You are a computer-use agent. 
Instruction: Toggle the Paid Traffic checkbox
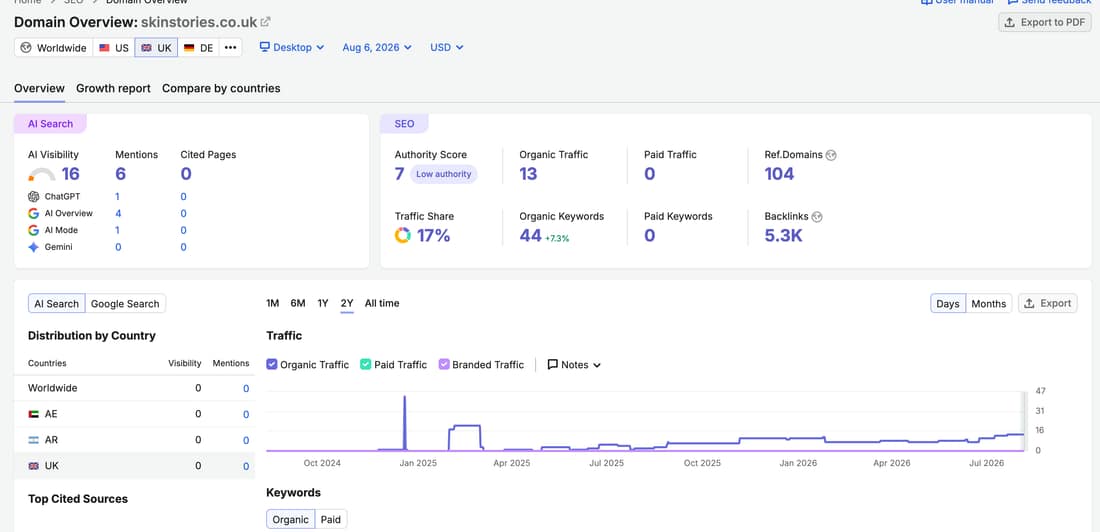[365, 364]
